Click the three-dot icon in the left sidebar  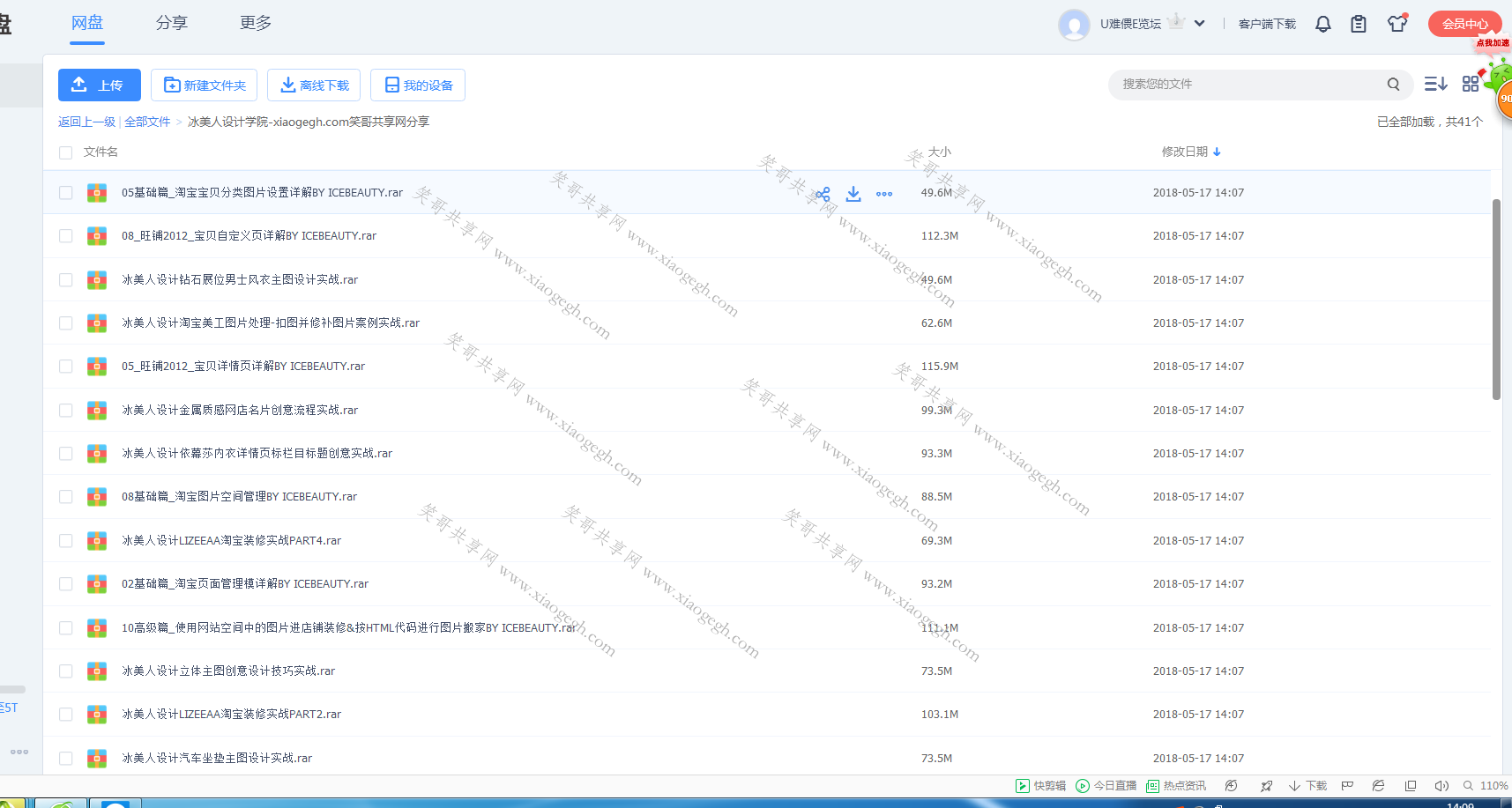click(x=19, y=752)
